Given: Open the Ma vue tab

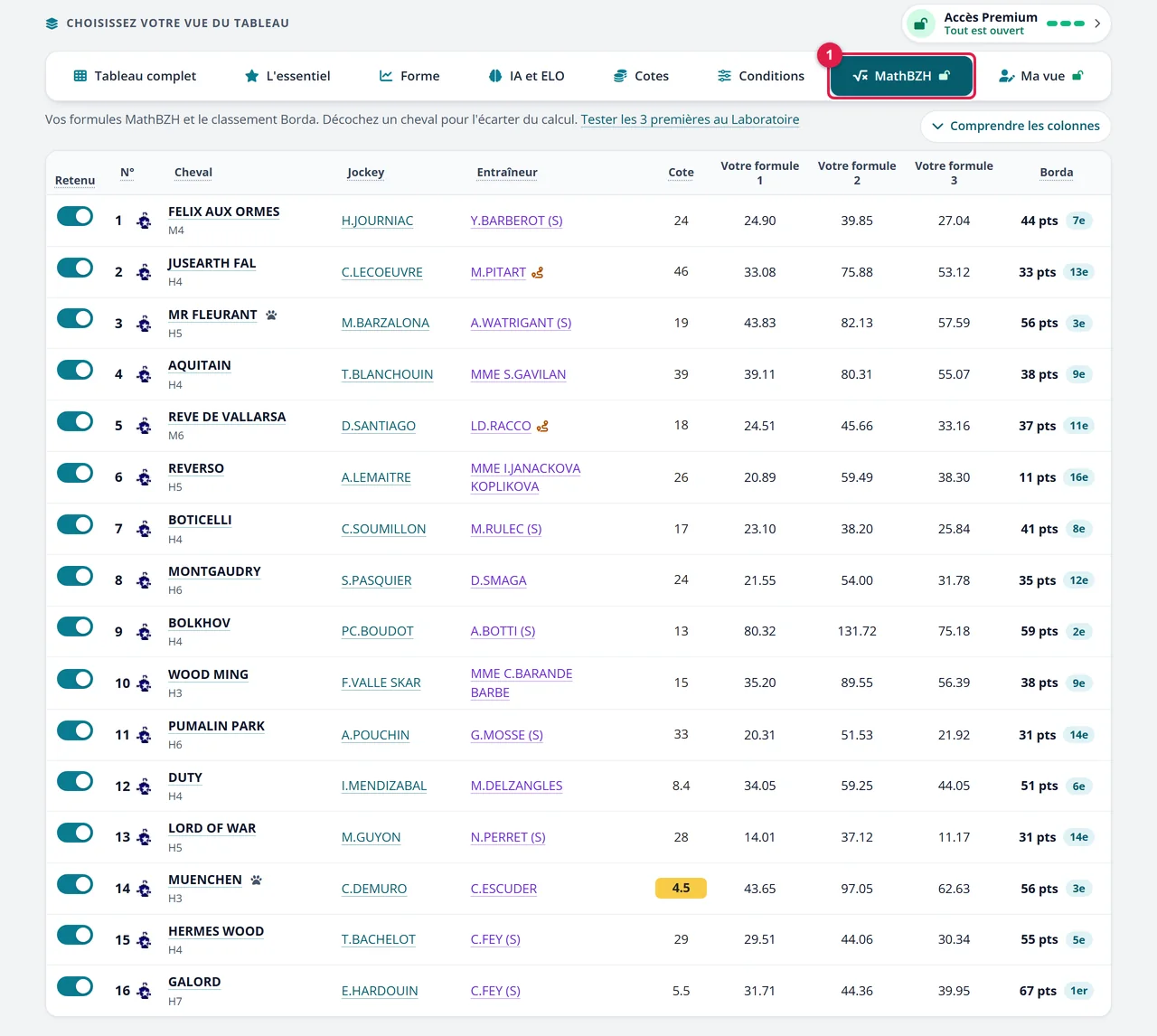Looking at the screenshot, I should point(1041,76).
